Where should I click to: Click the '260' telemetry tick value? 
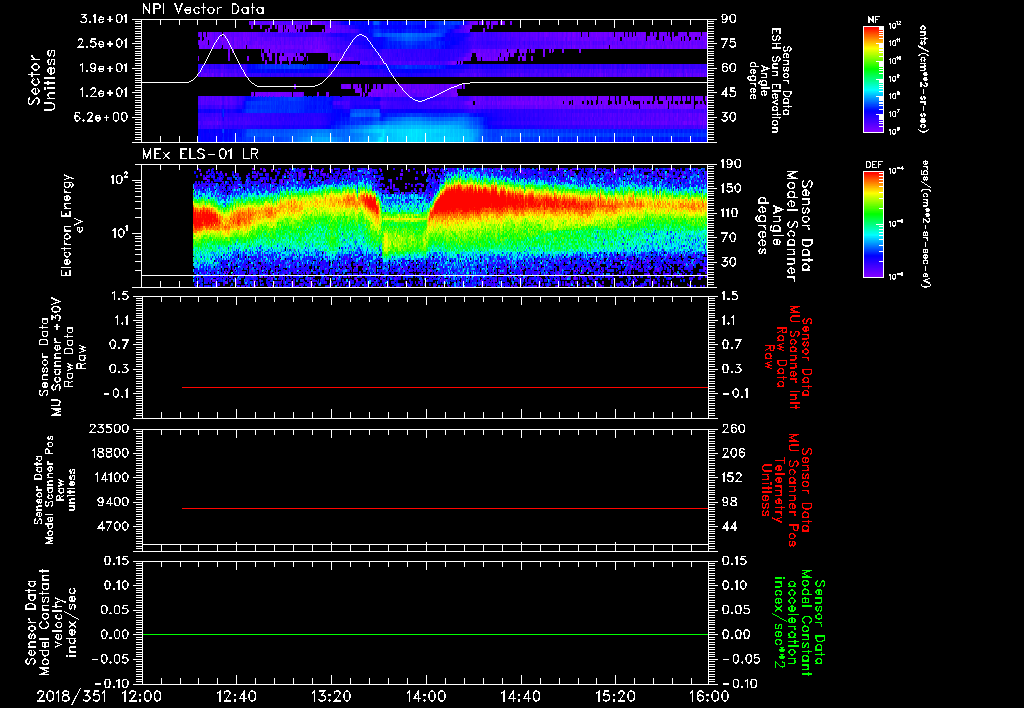coord(732,428)
